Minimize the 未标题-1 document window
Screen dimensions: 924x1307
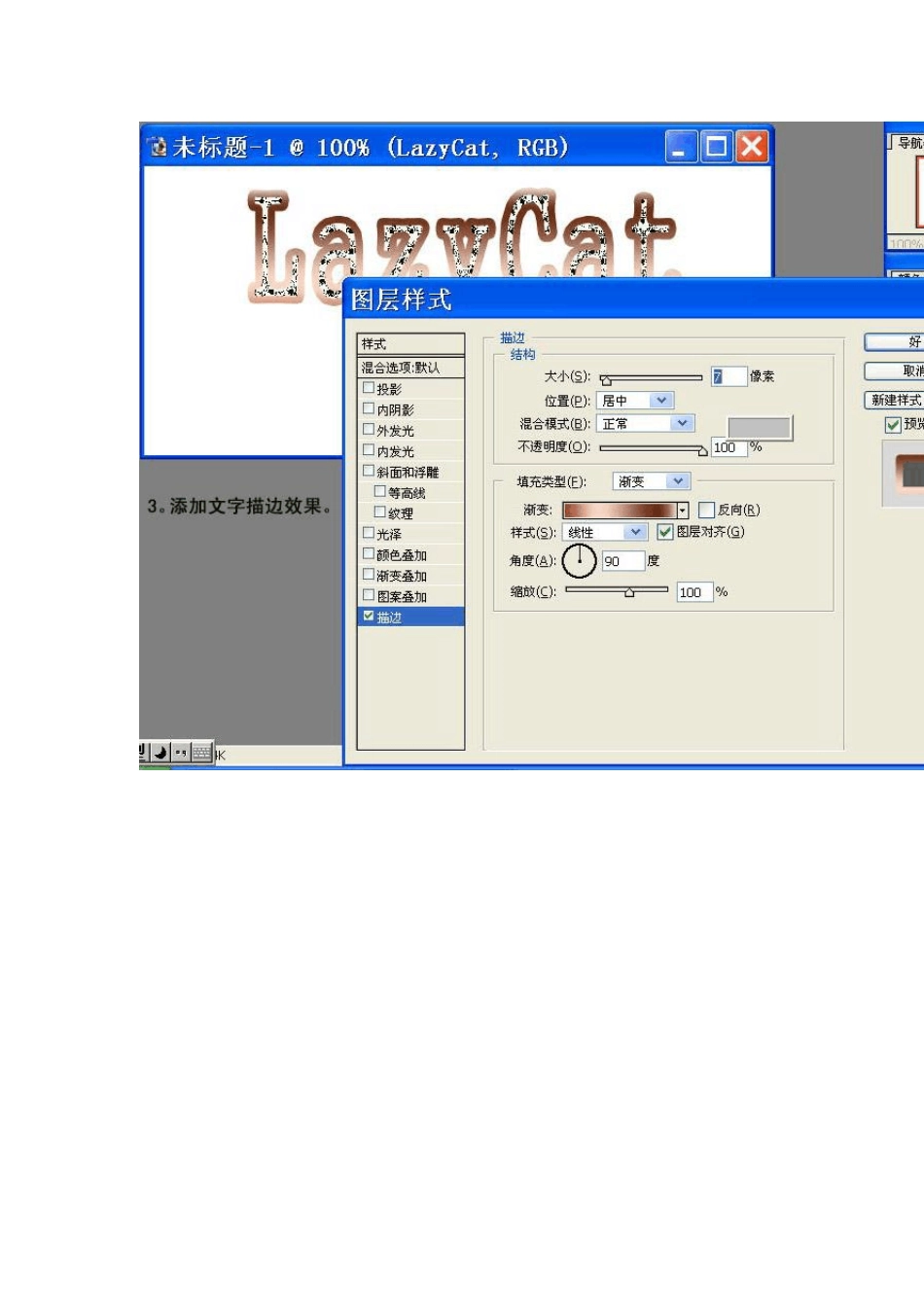(682, 148)
